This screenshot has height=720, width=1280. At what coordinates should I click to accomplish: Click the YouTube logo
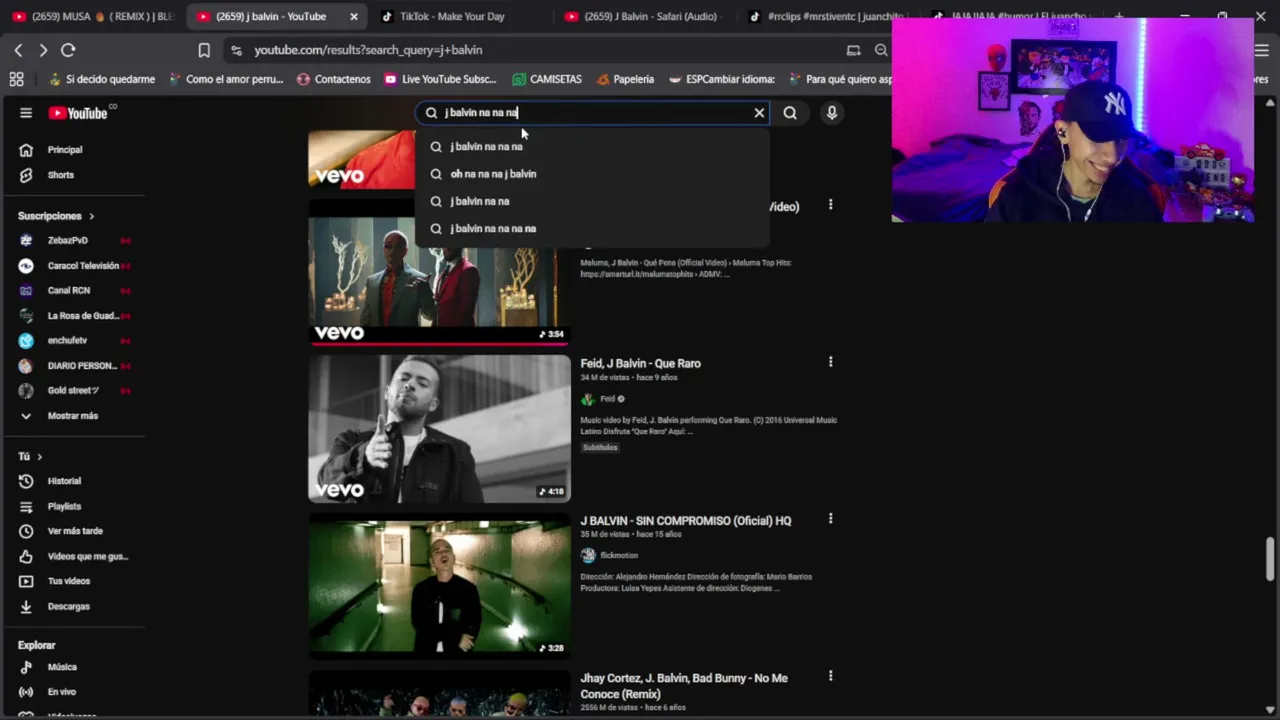(78, 113)
